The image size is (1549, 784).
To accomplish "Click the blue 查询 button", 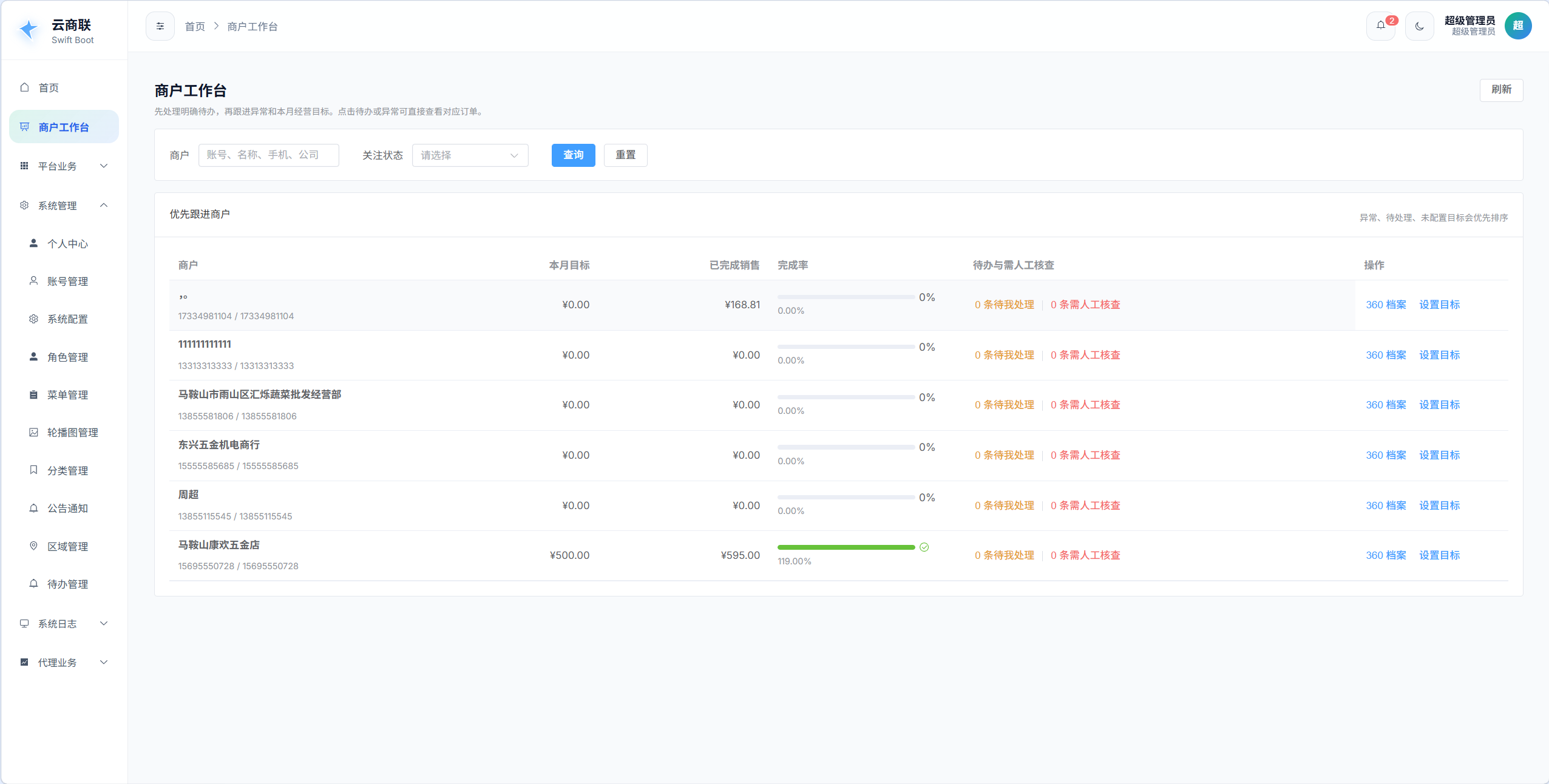I will [x=573, y=155].
